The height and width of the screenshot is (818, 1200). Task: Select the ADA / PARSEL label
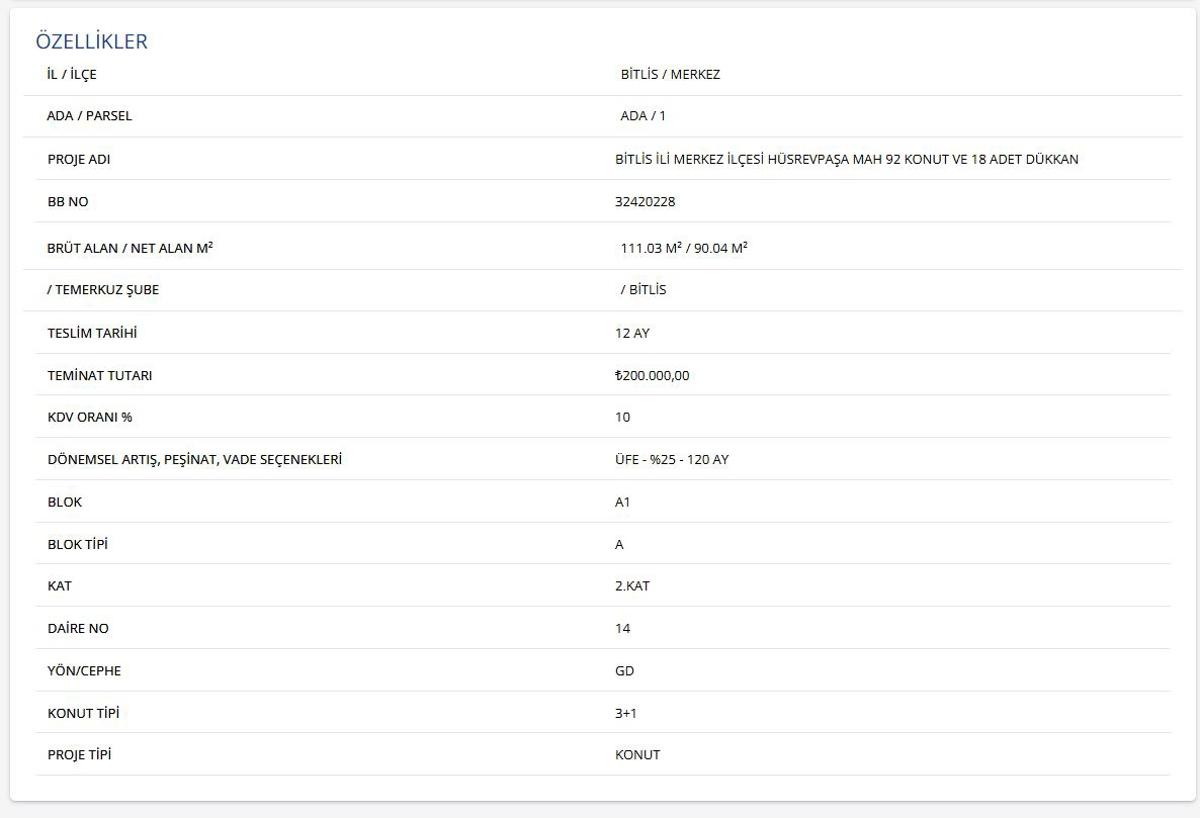point(89,116)
